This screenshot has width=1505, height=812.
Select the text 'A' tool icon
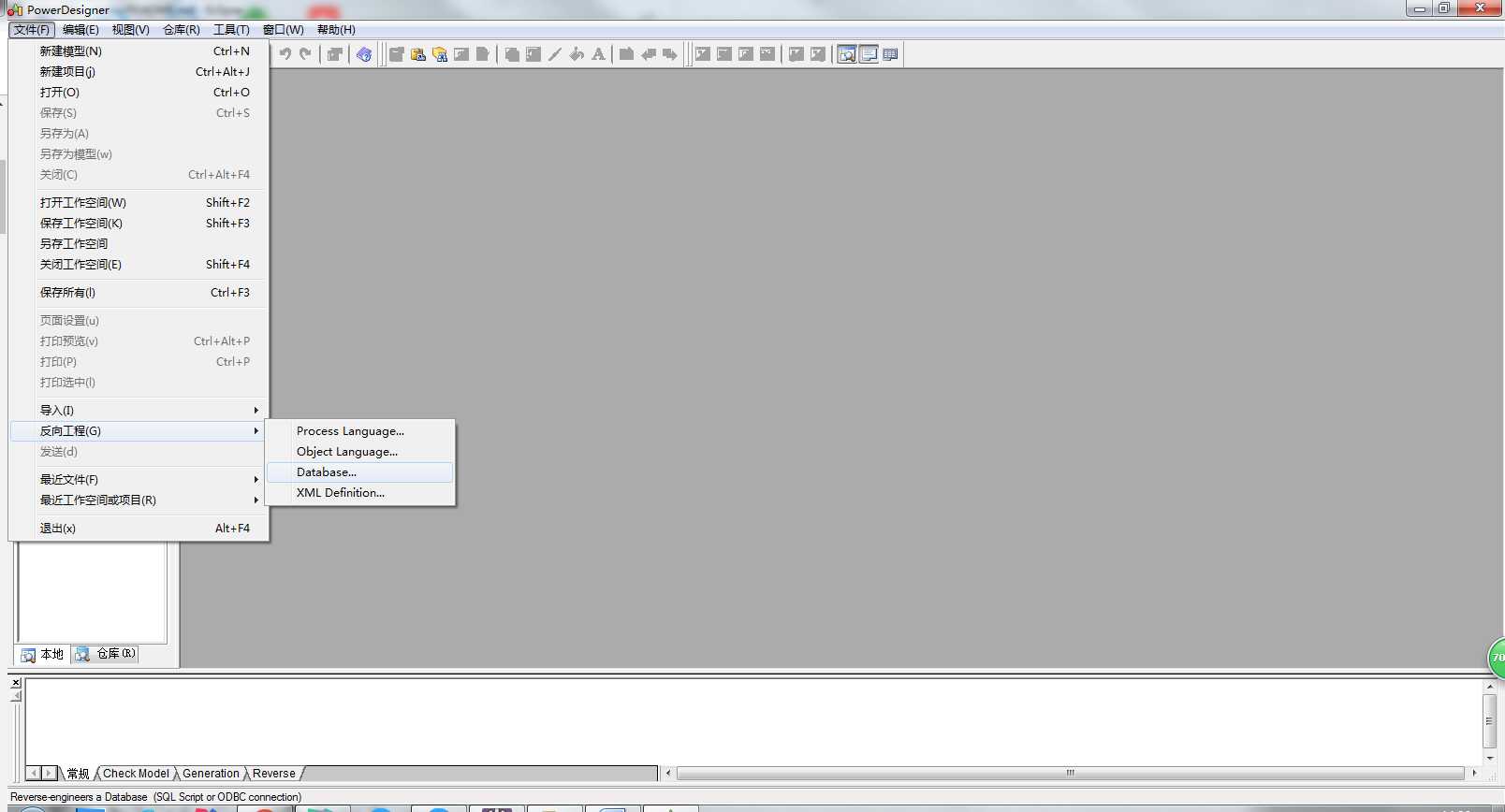click(x=598, y=54)
